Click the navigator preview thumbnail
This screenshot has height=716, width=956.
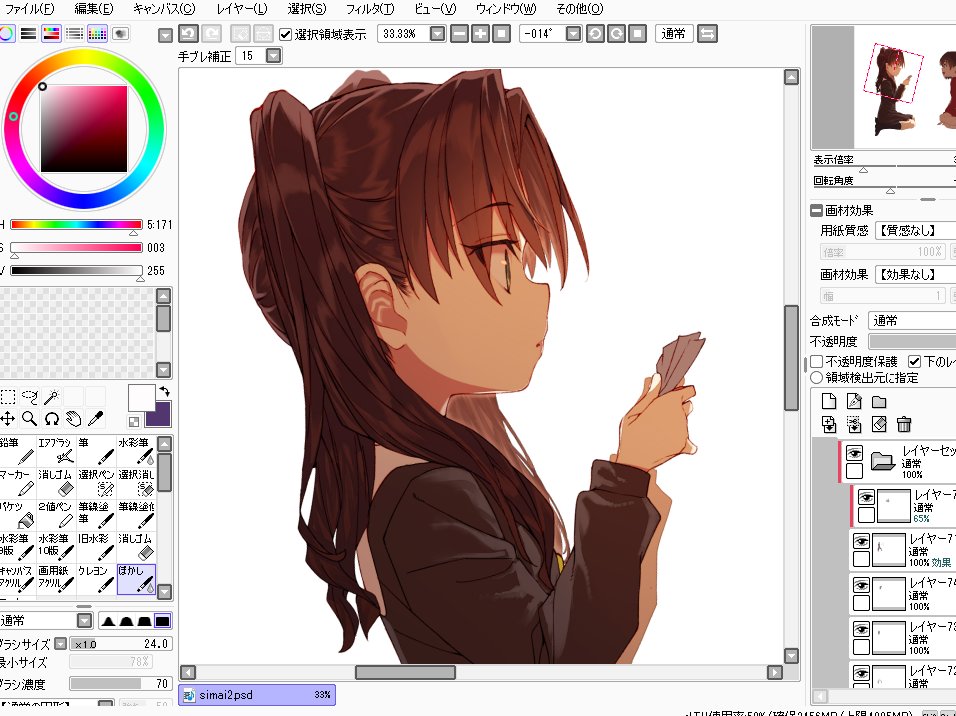point(884,88)
